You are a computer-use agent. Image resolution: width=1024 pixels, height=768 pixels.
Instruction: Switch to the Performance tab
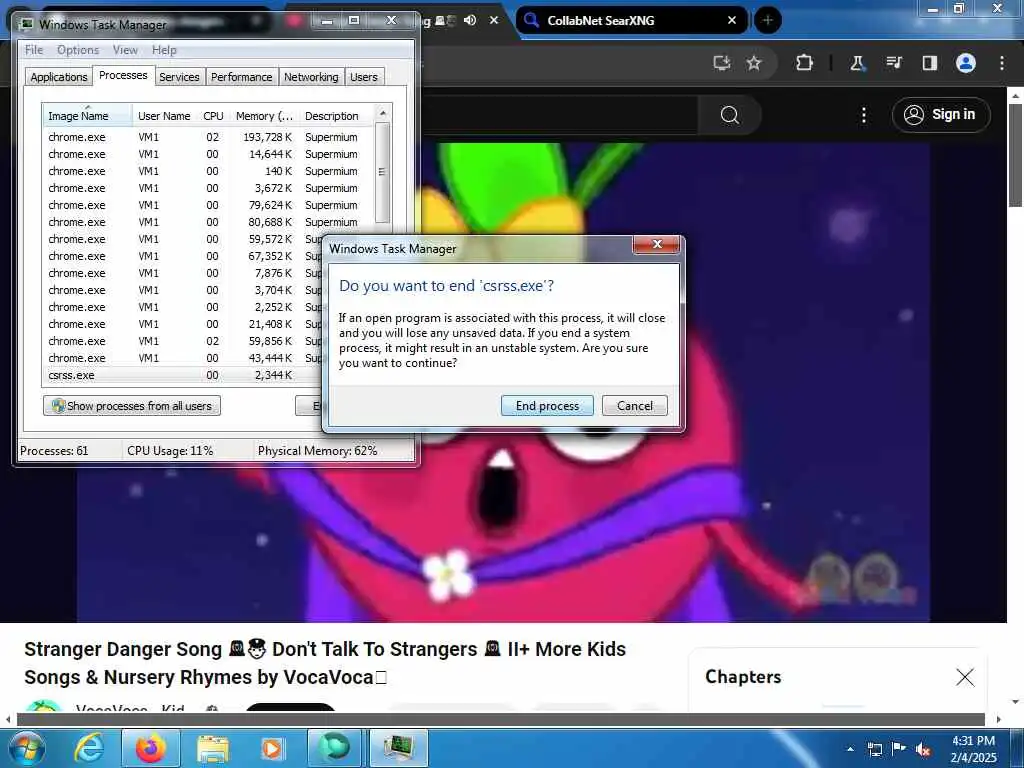coord(242,76)
